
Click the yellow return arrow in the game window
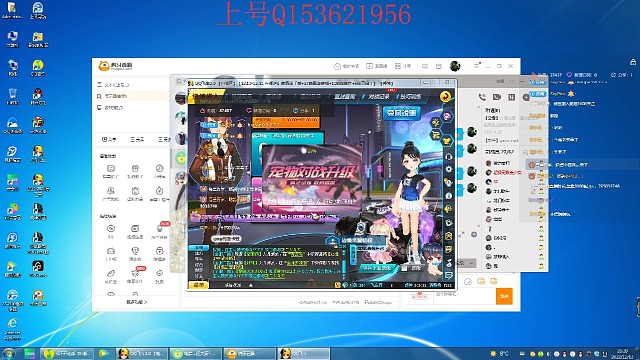(x=445, y=97)
